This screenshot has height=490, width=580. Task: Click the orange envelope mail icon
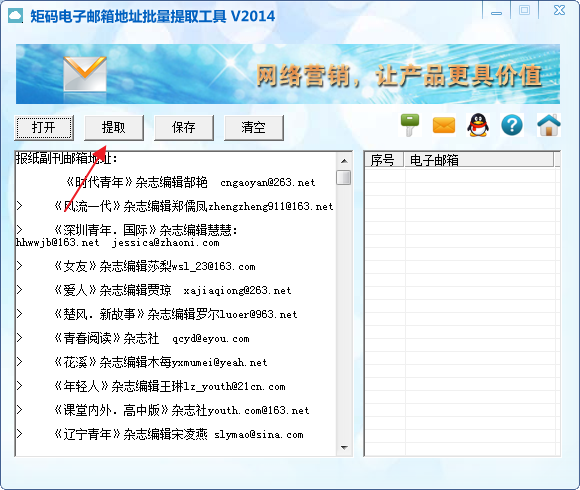coord(444,125)
